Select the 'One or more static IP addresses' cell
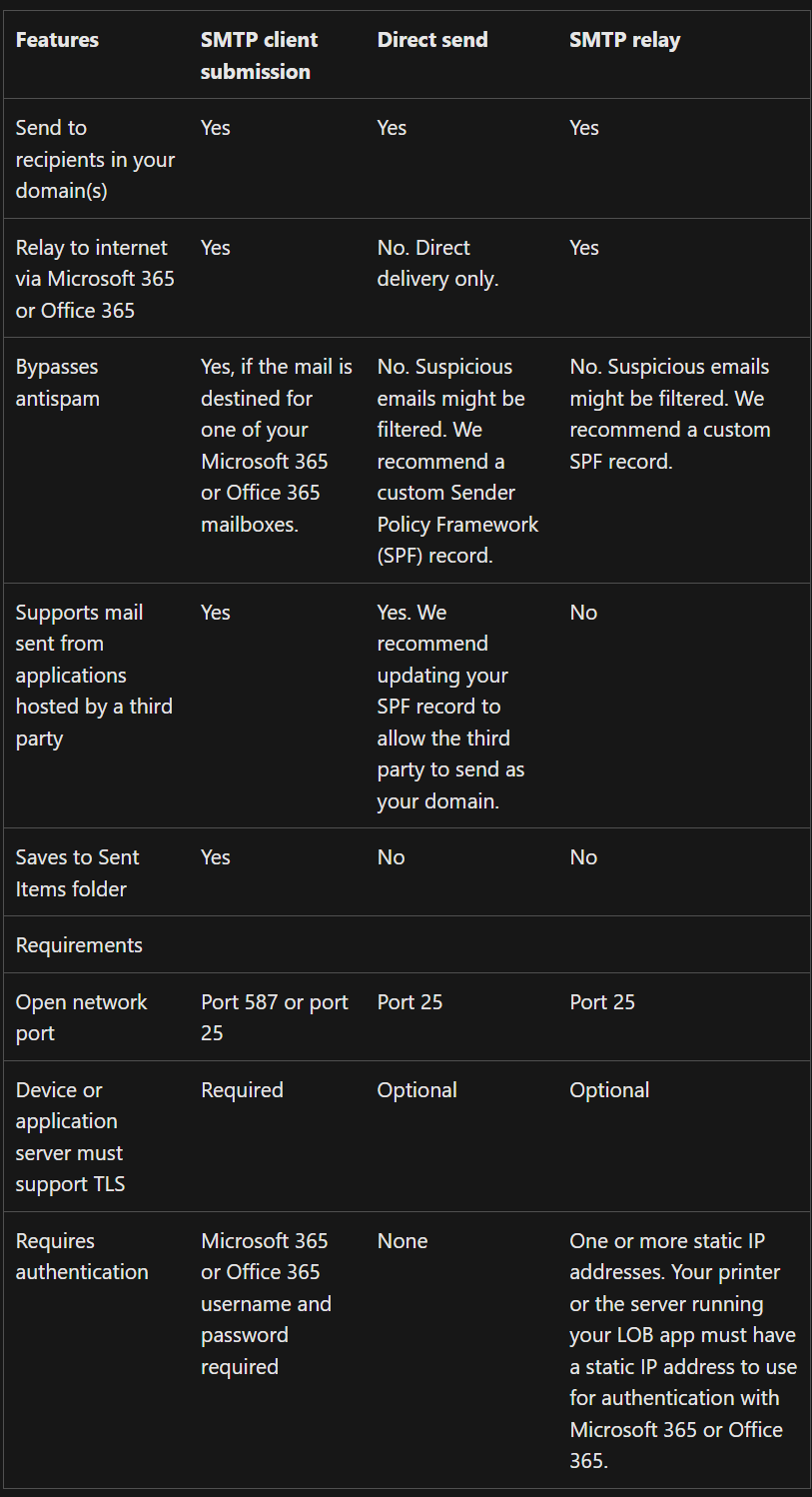The width and height of the screenshot is (812, 1497). pos(683,1350)
